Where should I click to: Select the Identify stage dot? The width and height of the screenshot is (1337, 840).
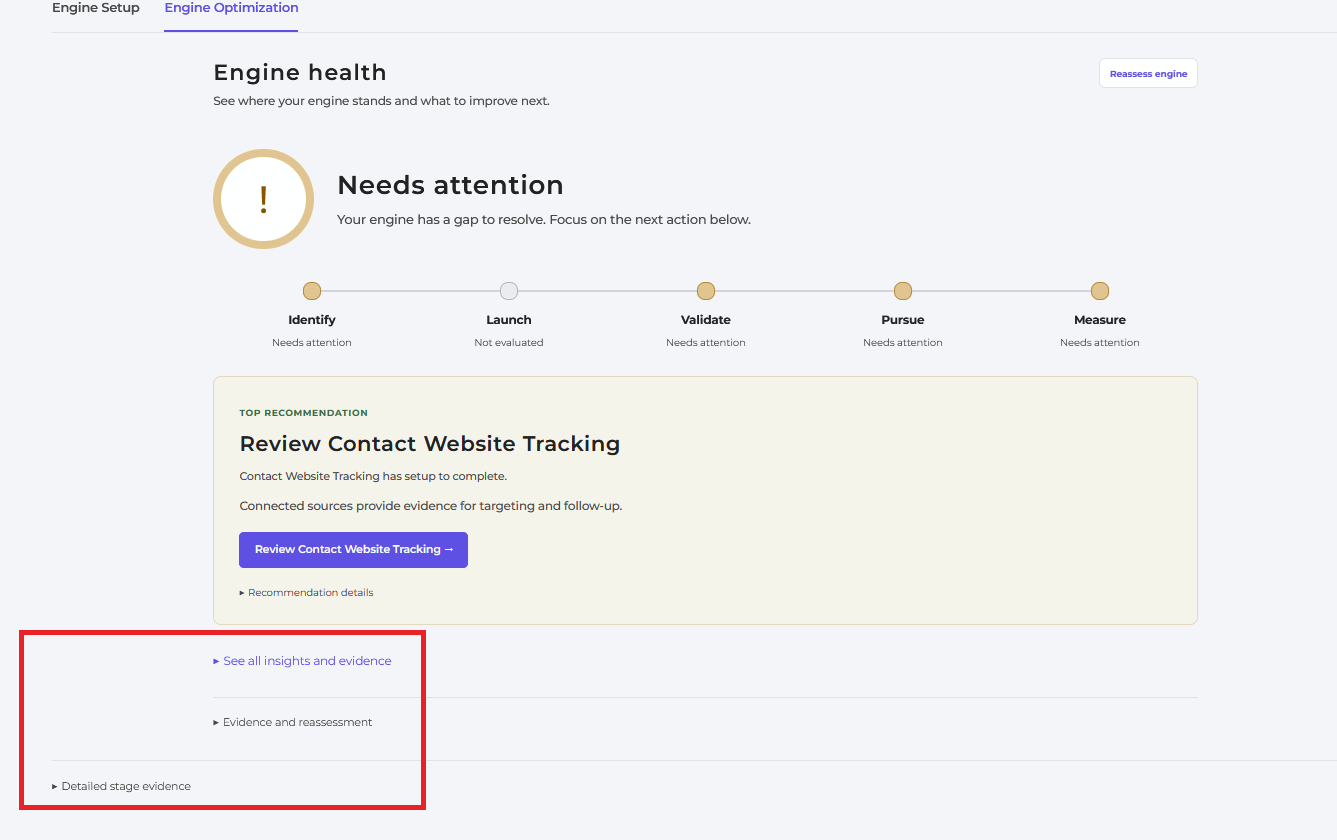coord(312,291)
